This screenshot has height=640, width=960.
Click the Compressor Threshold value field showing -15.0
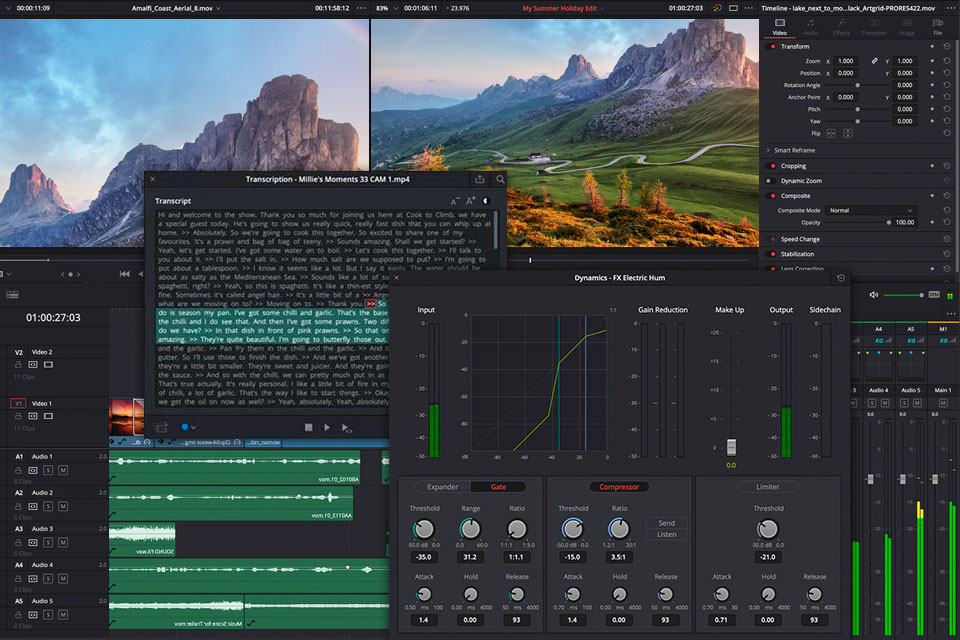572,557
